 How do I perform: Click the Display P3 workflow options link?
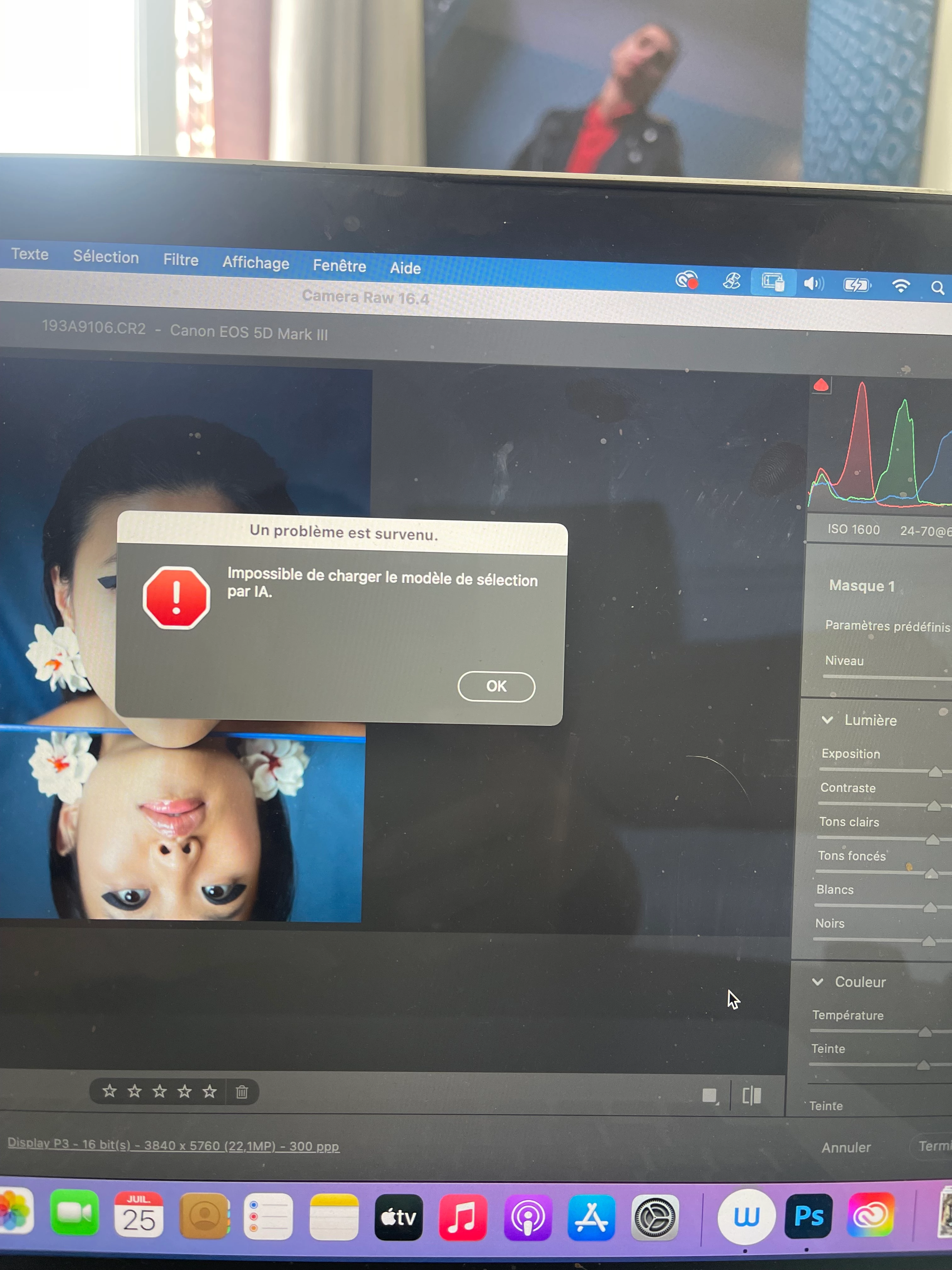tap(173, 1145)
